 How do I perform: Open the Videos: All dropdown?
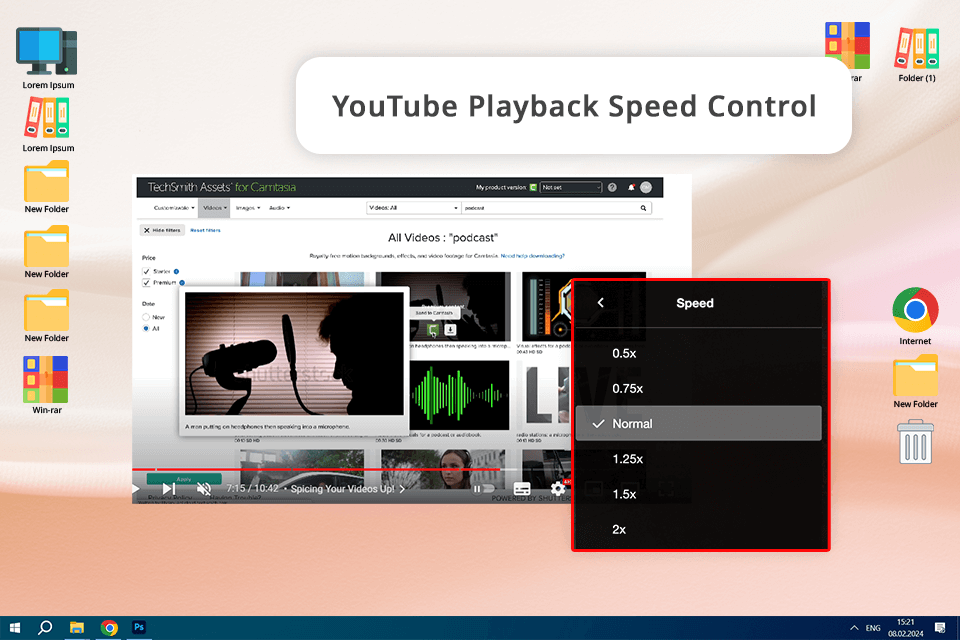pyautogui.click(x=413, y=208)
